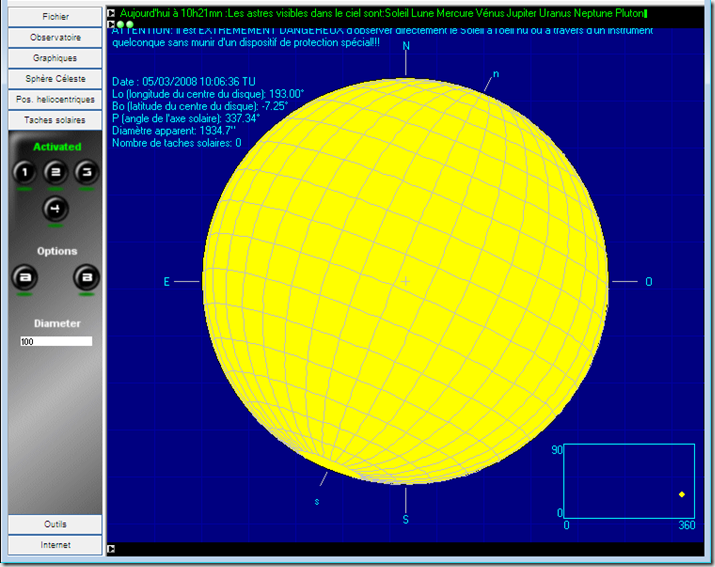This screenshot has width=715, height=567.
Task: Click the 360 axis label on mini chart
Action: pyautogui.click(x=687, y=525)
